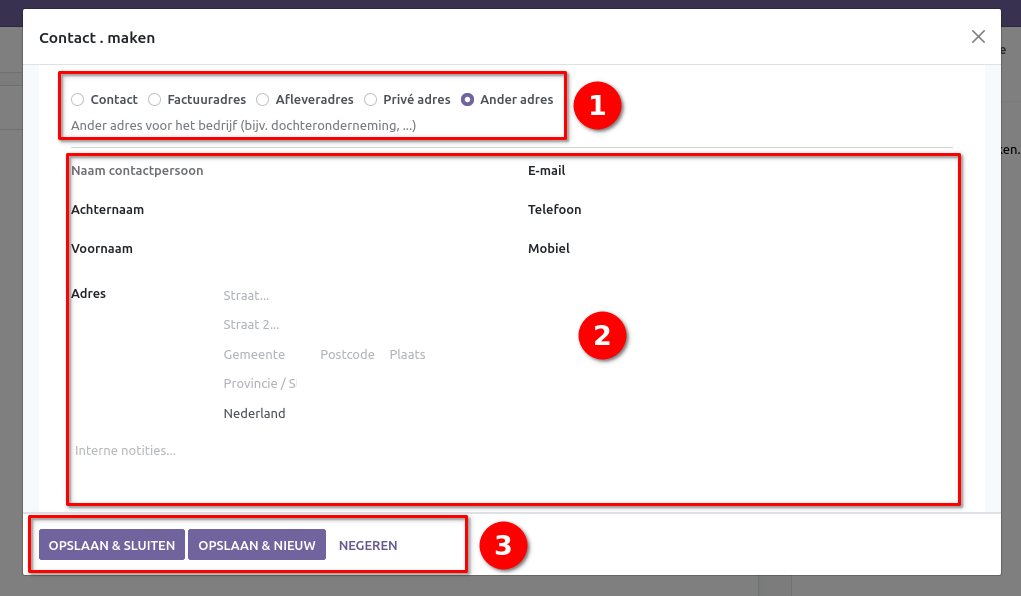Click the "Voornaam" input field
This screenshot has width=1021, height=596.
pos(300,248)
